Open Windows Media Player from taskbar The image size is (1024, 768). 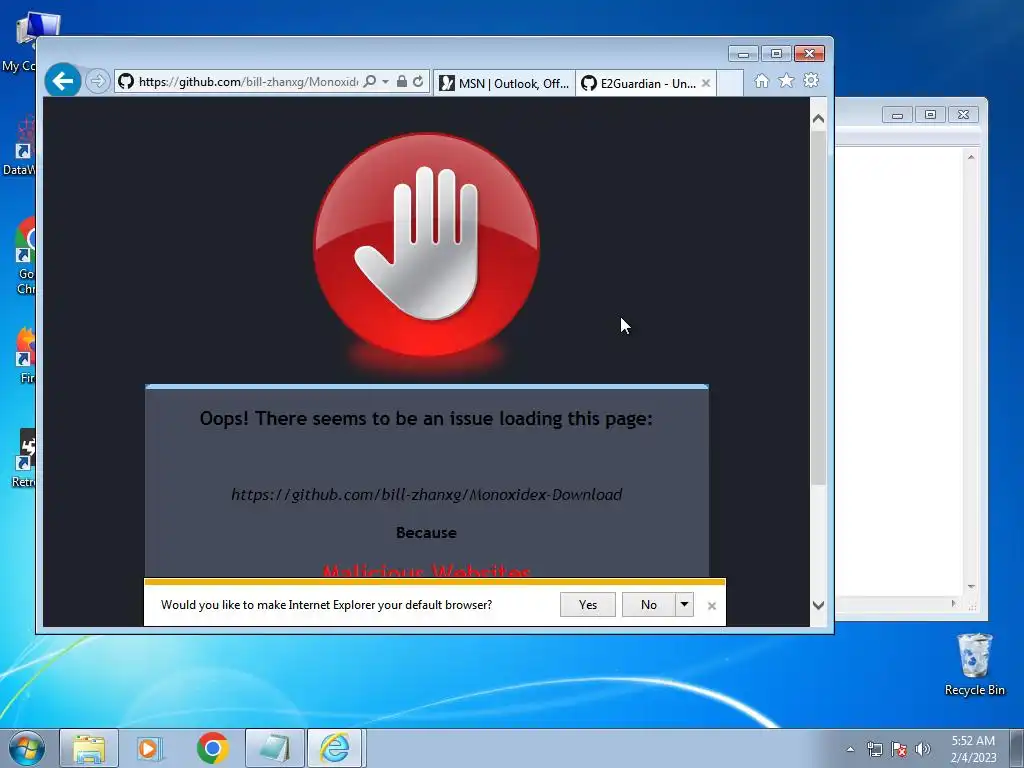coord(150,748)
